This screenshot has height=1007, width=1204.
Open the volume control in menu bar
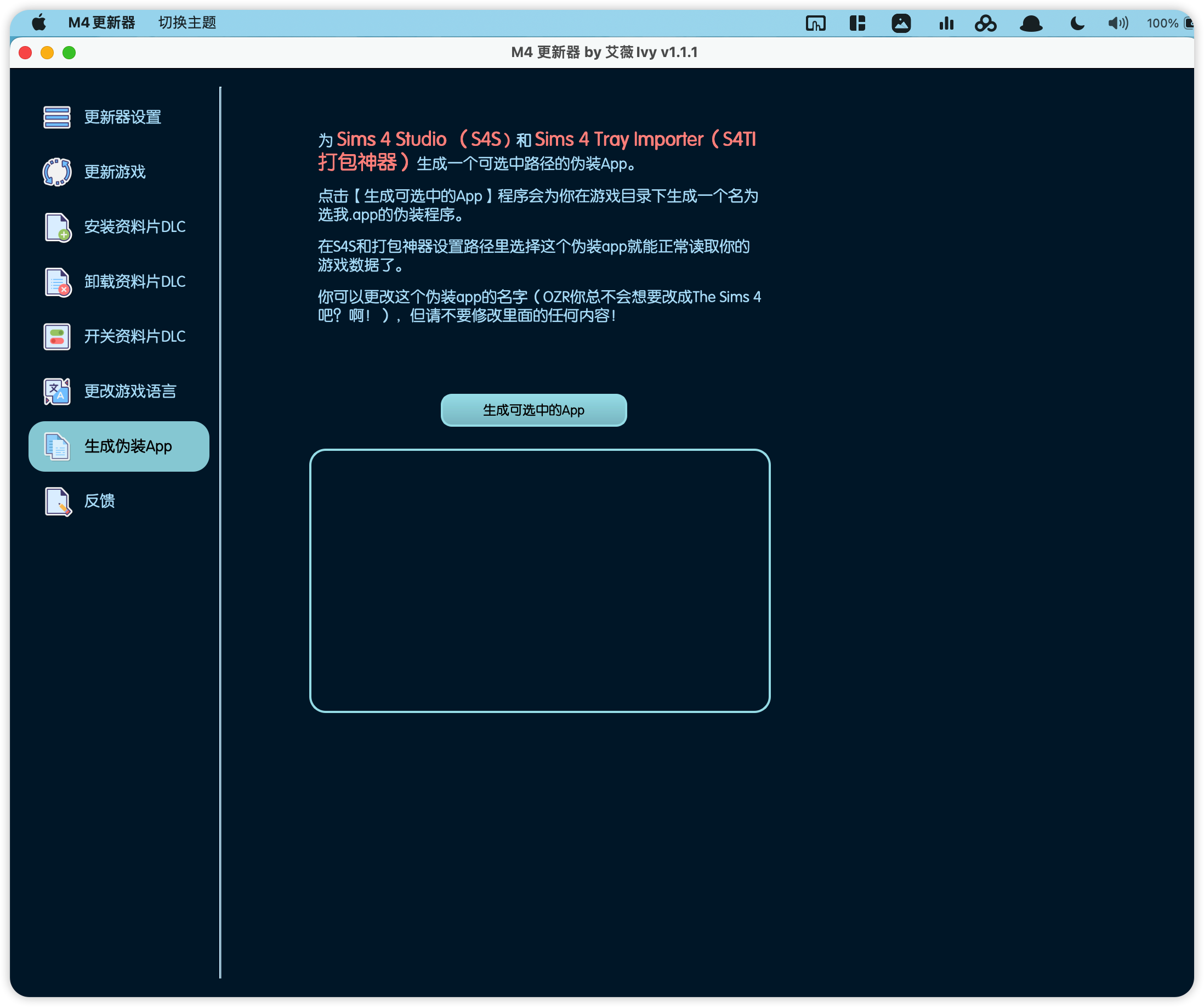pyautogui.click(x=1118, y=23)
